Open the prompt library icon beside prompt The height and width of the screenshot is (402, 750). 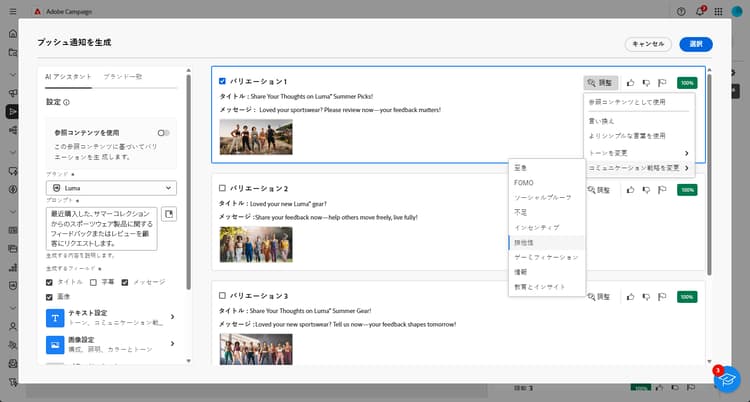(169, 214)
